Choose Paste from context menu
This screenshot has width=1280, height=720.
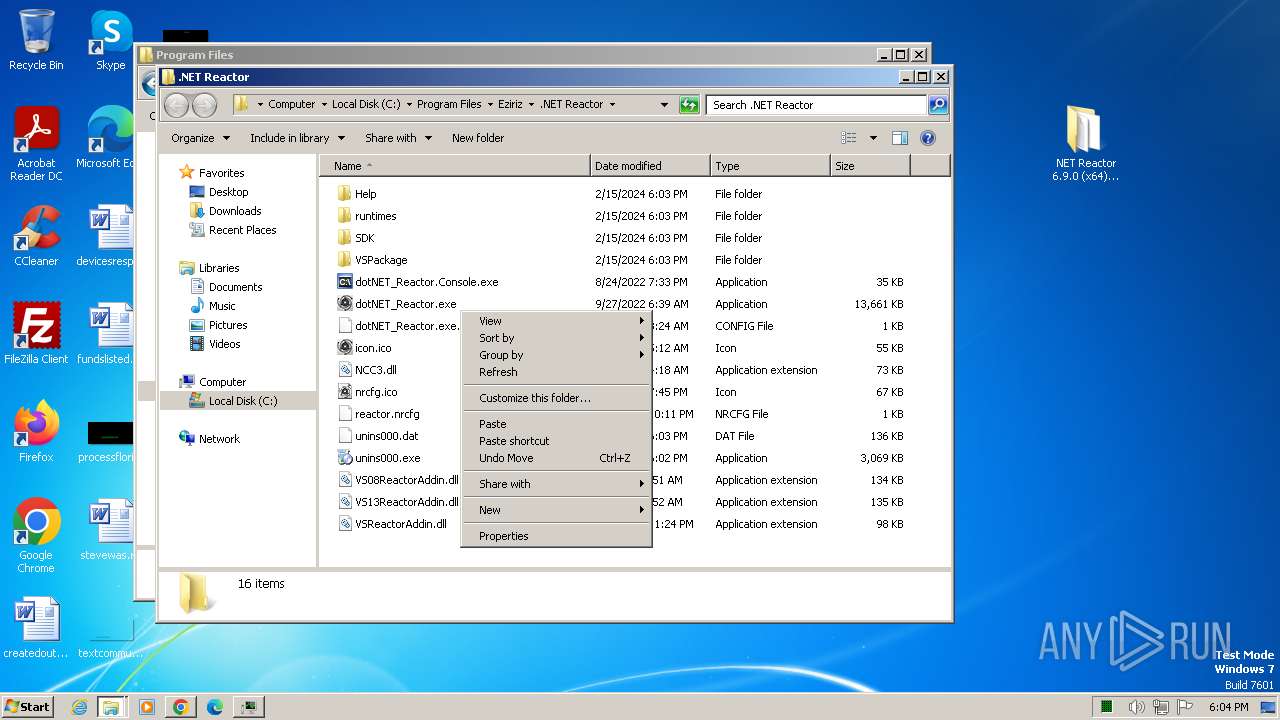(x=556, y=424)
